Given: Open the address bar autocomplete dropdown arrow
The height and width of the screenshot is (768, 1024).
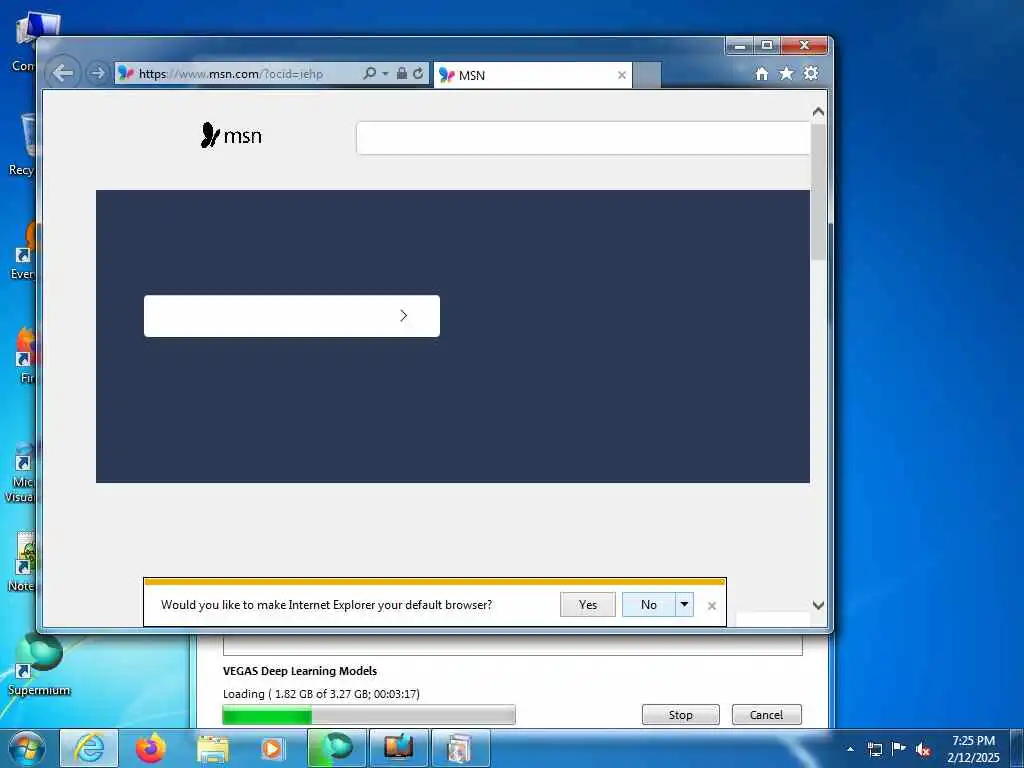Looking at the screenshot, I should 385,73.
